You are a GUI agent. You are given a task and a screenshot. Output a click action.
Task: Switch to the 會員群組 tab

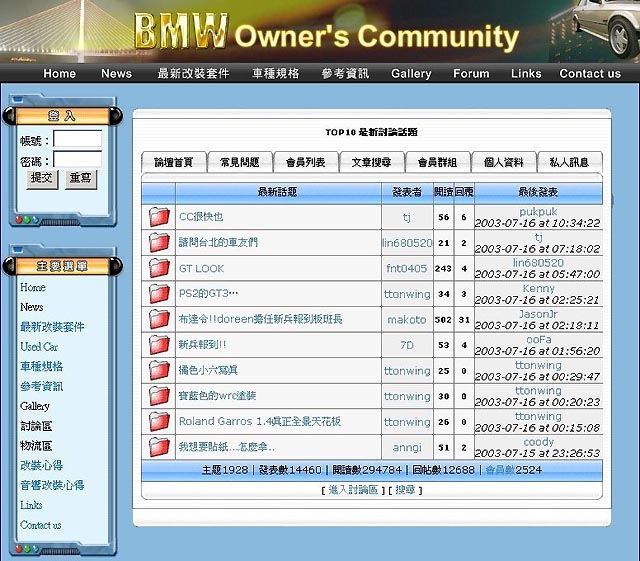tap(438, 163)
